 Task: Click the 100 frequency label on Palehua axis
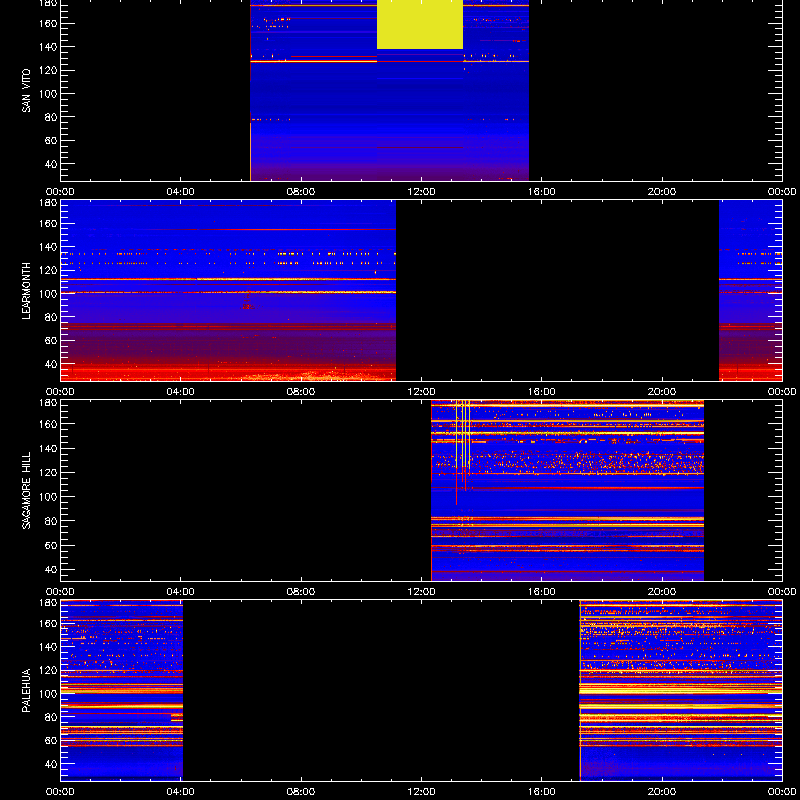tap(47, 693)
